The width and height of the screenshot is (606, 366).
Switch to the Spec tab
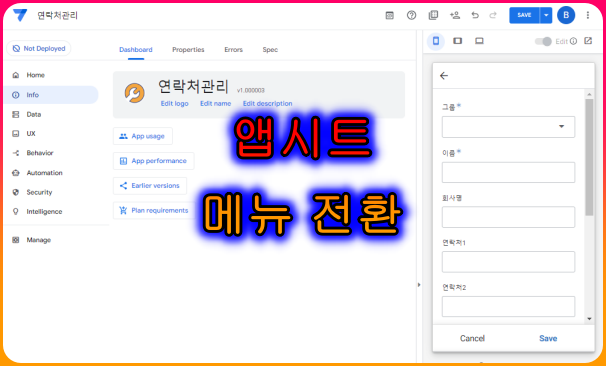click(x=270, y=49)
